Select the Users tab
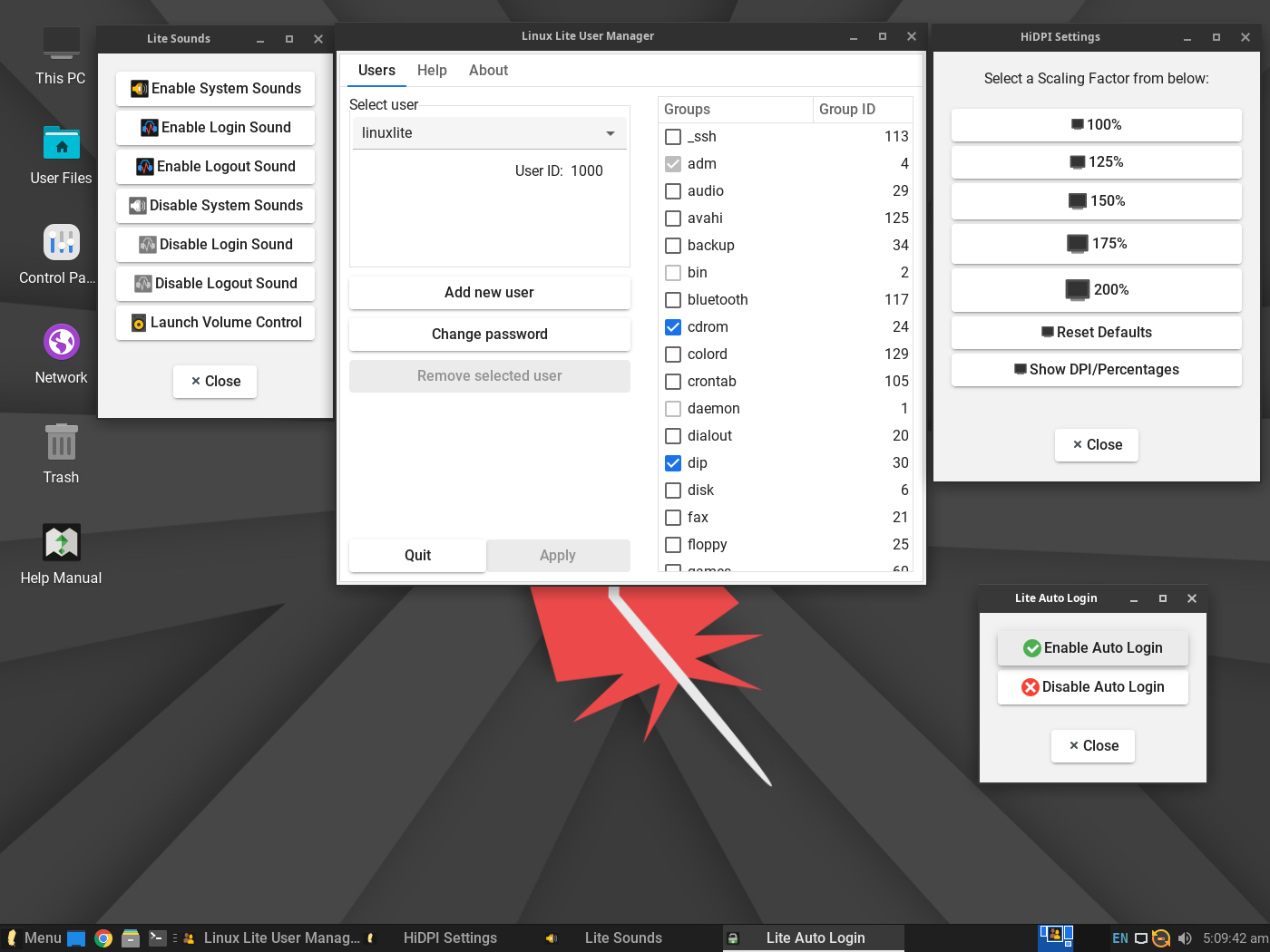The height and width of the screenshot is (952, 1270). [x=376, y=71]
